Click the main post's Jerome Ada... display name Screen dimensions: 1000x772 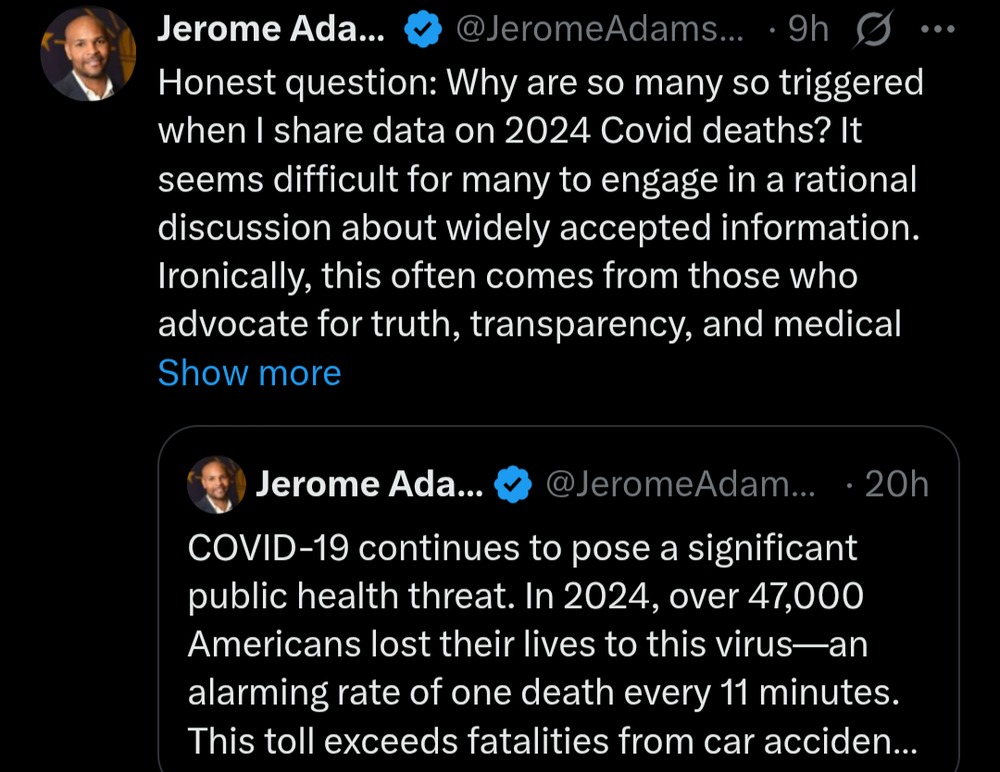click(x=270, y=32)
